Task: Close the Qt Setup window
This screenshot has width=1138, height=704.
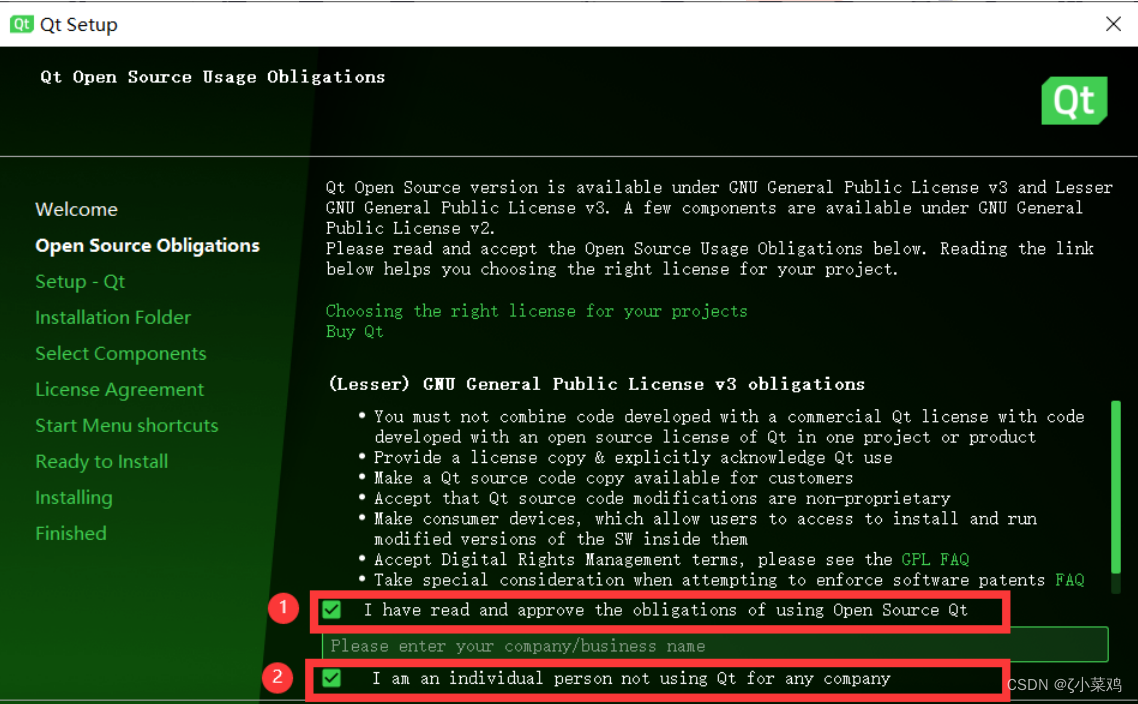Action: point(1113,24)
